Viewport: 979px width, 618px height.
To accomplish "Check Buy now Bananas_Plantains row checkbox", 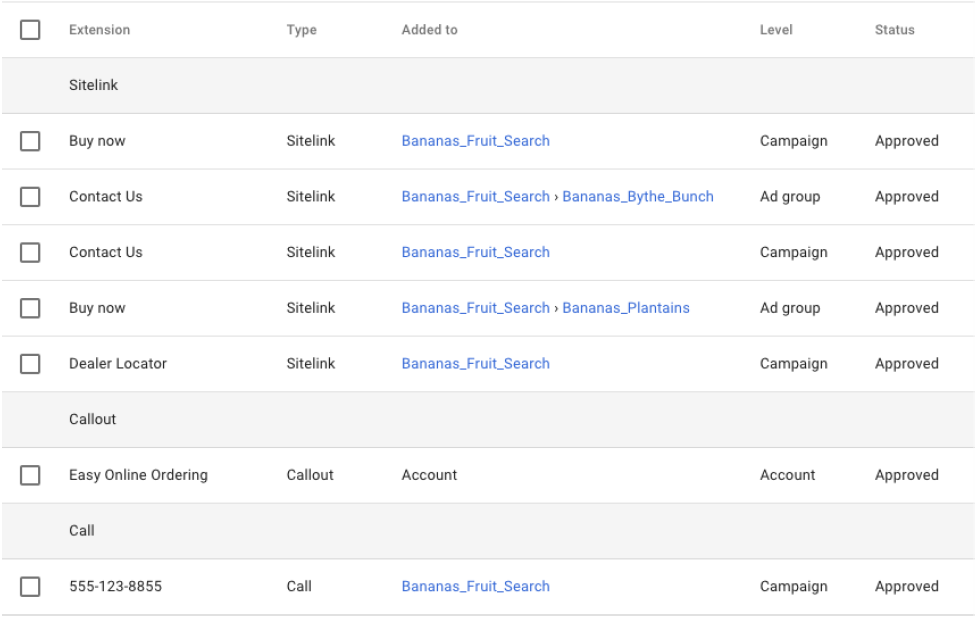I will (x=30, y=308).
